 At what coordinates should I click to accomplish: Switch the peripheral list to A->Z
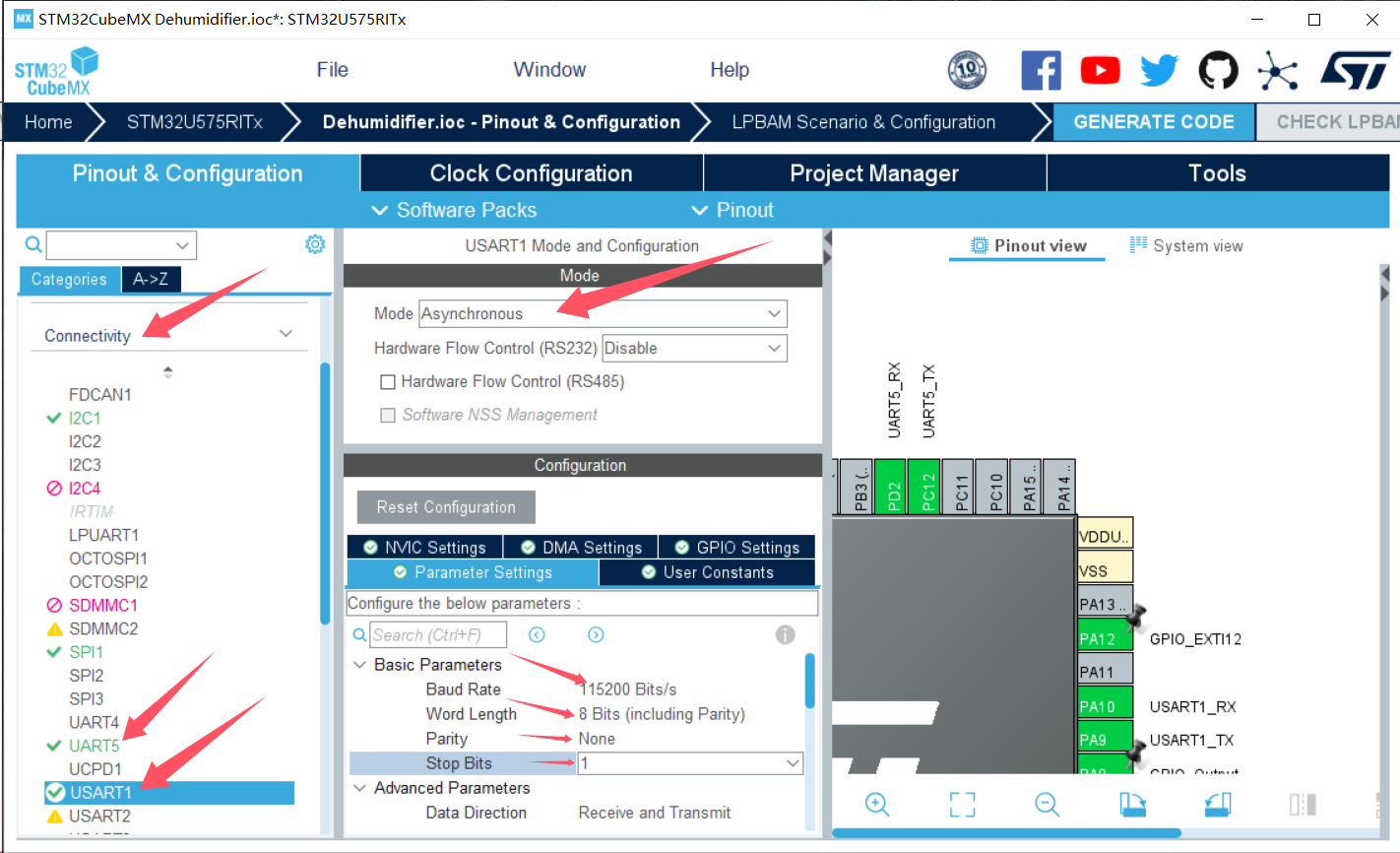tap(151, 280)
